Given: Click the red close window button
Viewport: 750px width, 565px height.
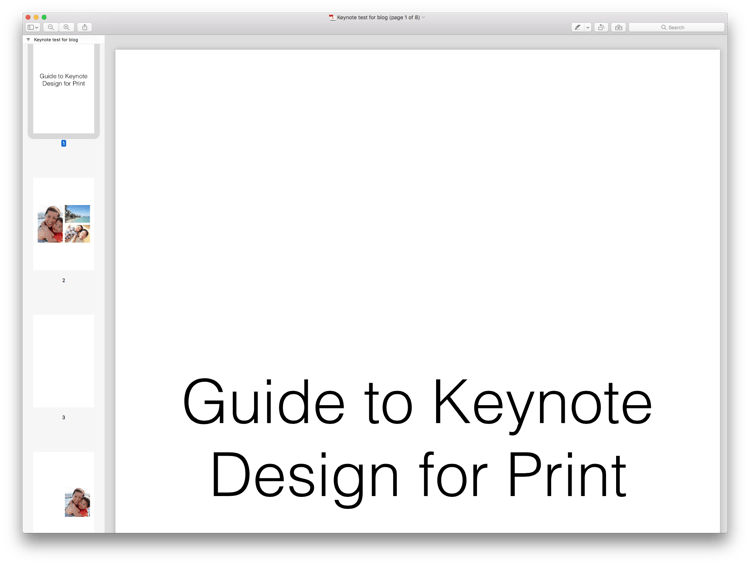Looking at the screenshot, I should [x=28, y=17].
